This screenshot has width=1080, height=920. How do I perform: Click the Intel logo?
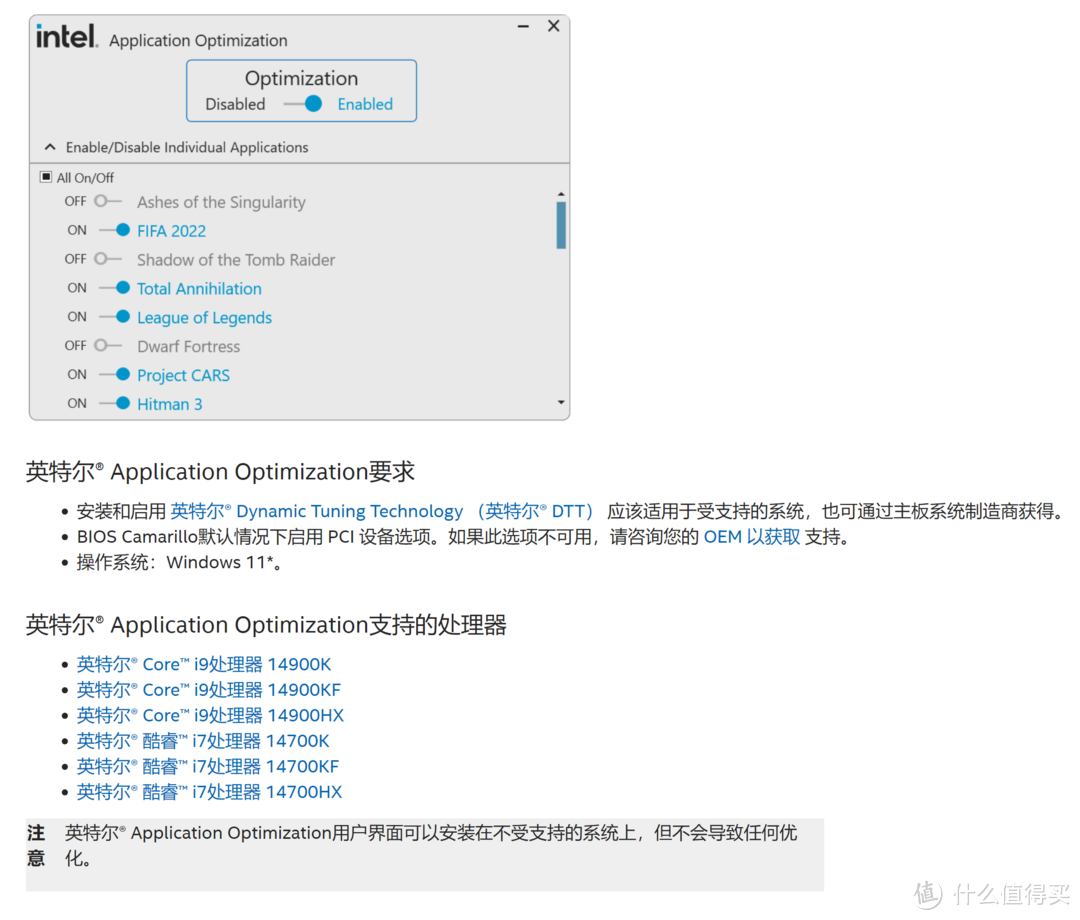tap(67, 36)
